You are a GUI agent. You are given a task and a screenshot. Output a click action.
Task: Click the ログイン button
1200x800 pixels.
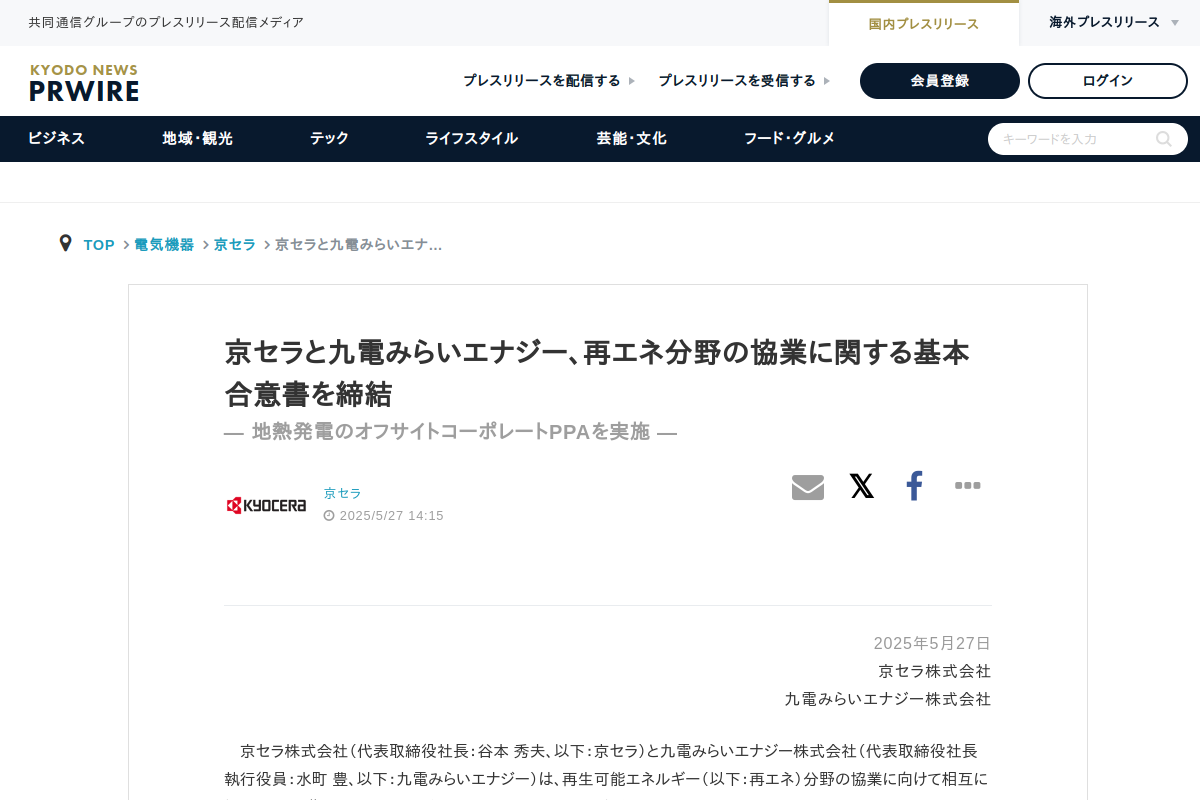pos(1108,81)
